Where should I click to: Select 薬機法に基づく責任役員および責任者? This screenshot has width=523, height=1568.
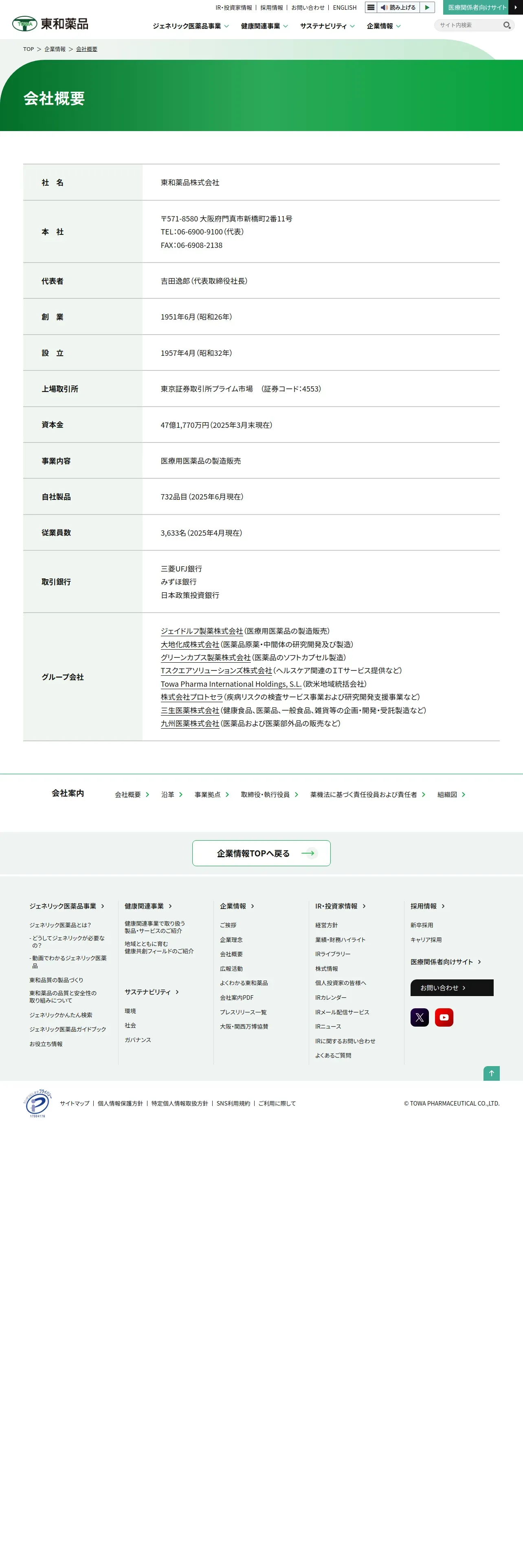[368, 795]
